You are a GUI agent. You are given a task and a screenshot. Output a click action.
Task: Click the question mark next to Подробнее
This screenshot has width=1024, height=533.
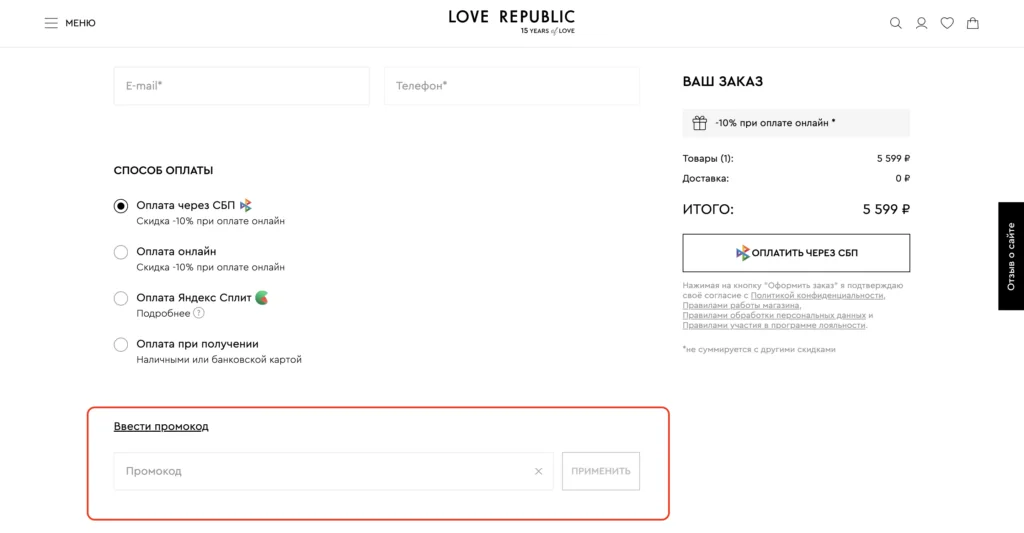click(199, 313)
